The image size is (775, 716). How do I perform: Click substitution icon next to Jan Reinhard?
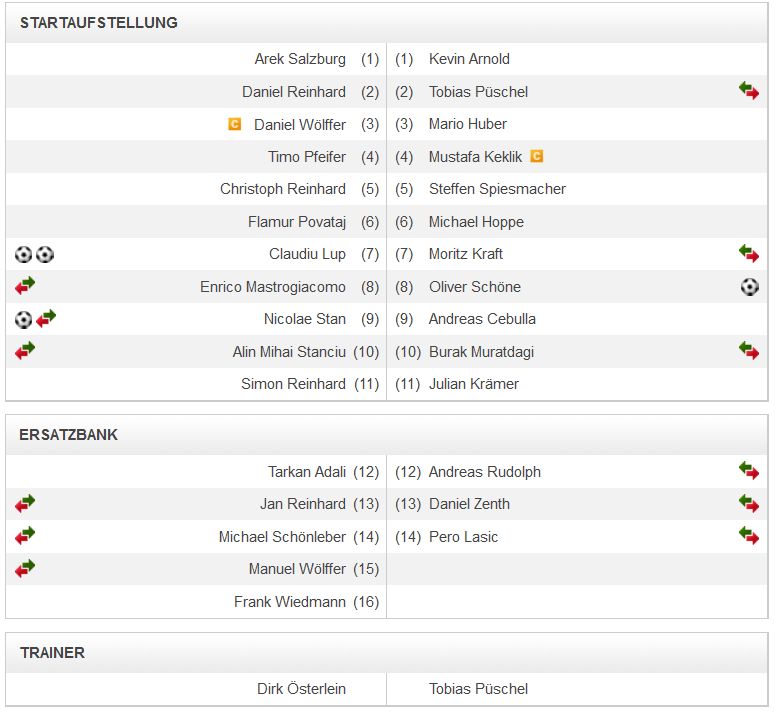click(25, 504)
